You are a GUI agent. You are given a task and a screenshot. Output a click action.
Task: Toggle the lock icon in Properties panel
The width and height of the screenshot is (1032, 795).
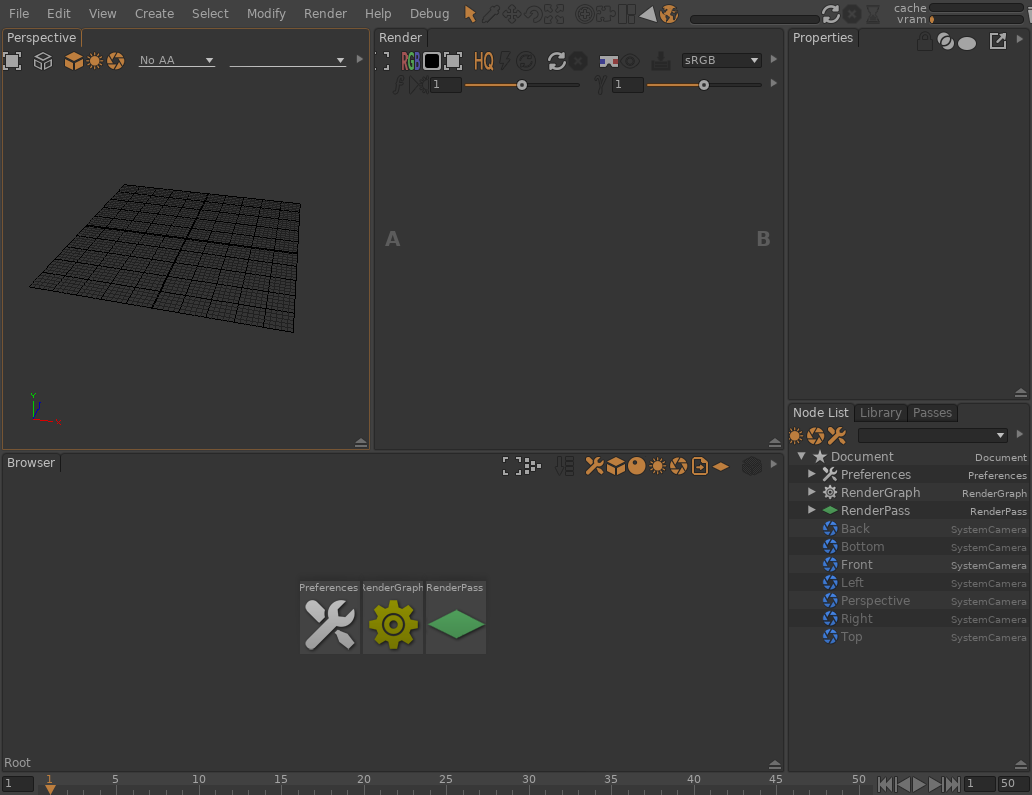point(925,41)
